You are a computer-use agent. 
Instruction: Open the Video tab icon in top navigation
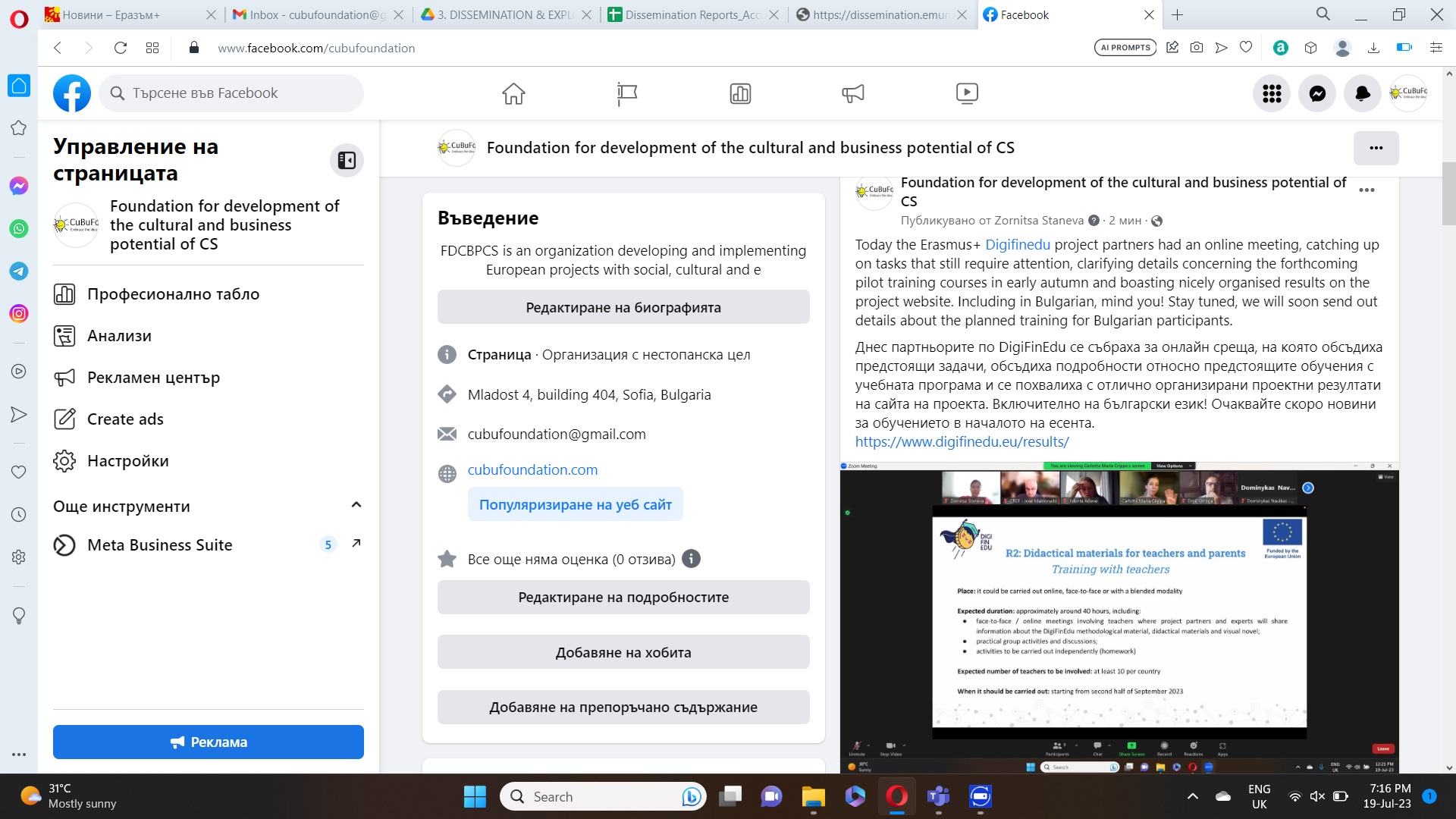point(967,93)
